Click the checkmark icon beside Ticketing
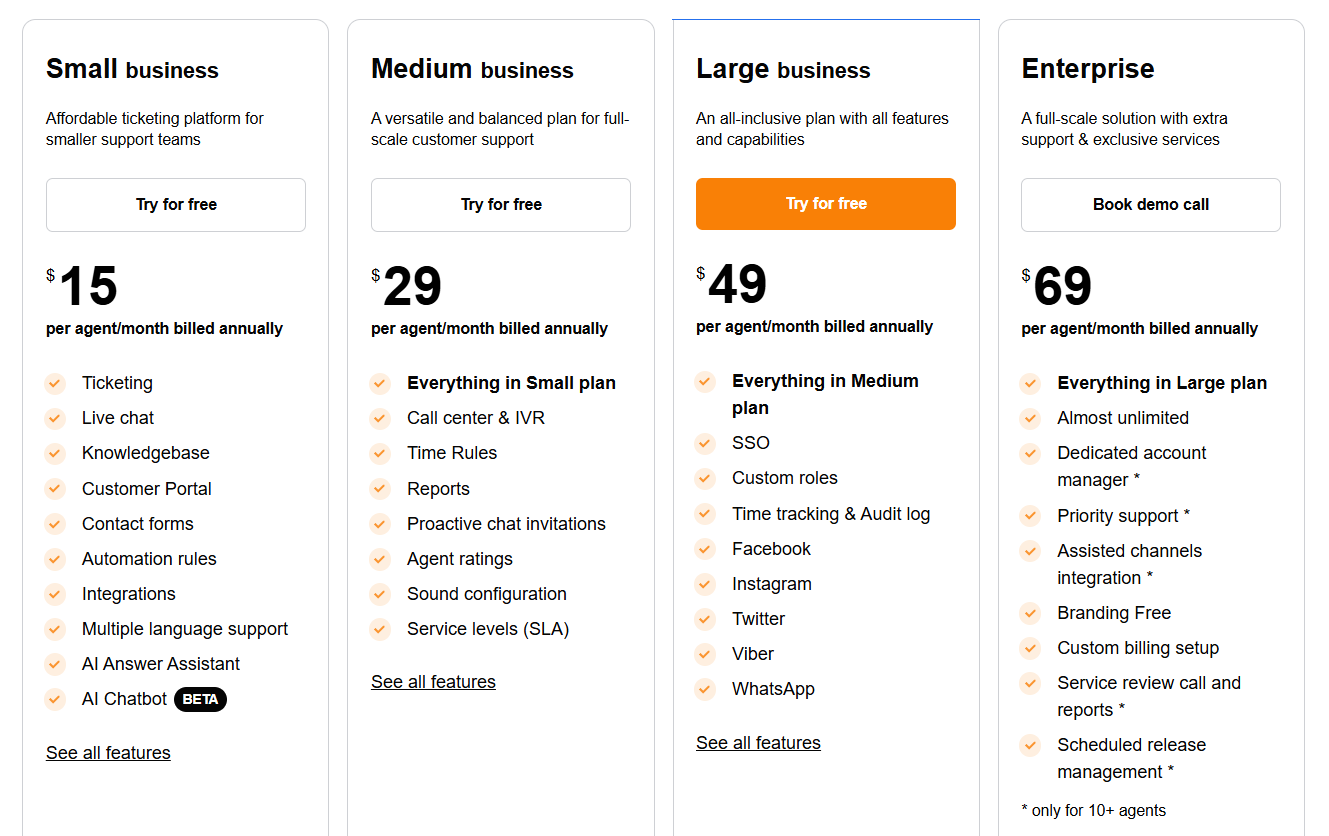 pos(55,383)
